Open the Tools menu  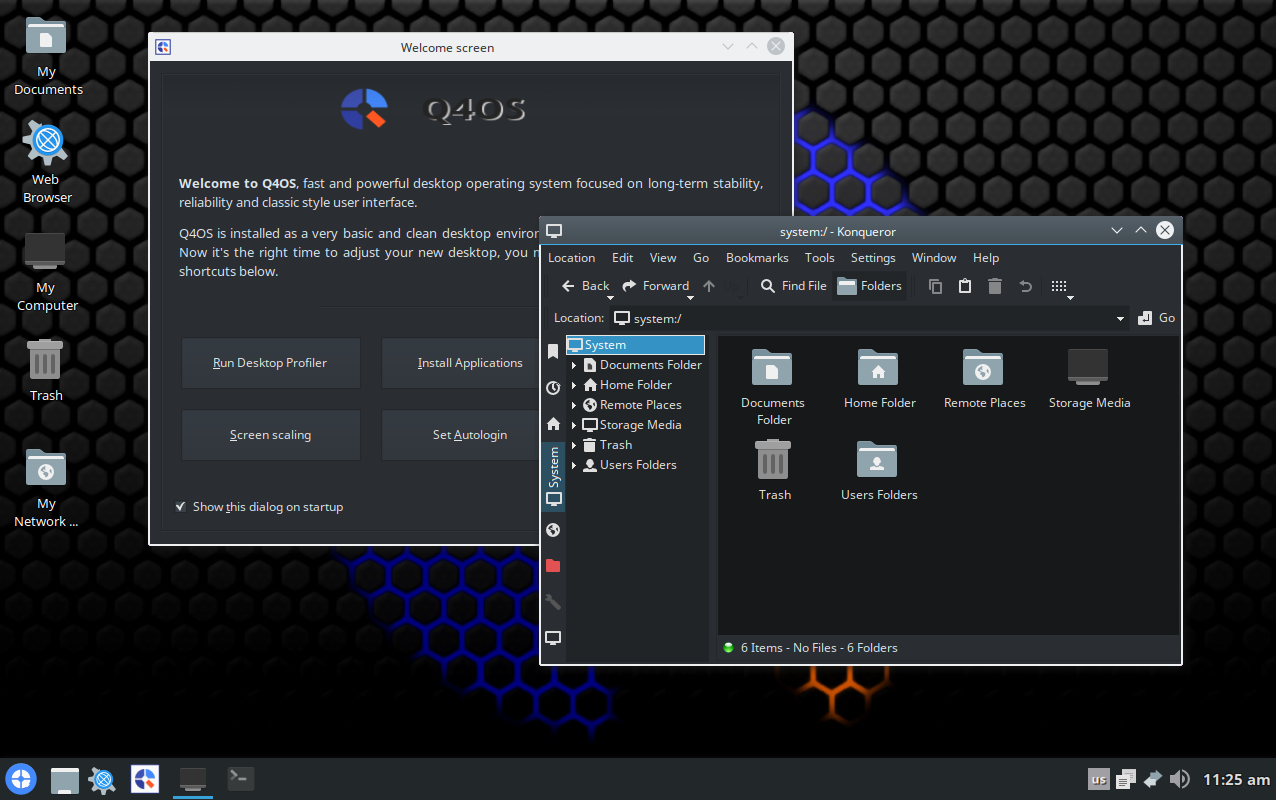coord(819,258)
